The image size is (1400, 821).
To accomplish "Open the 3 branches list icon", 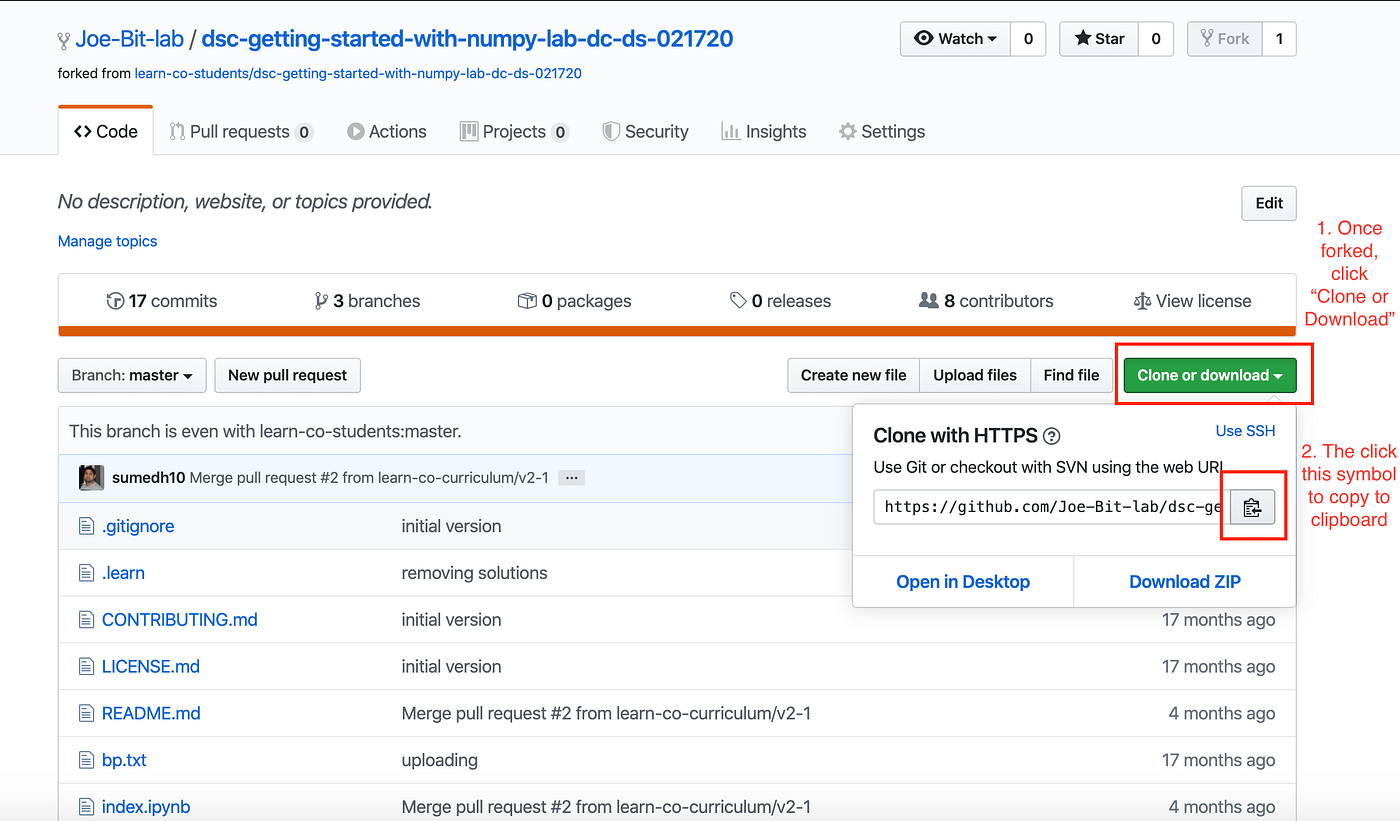I will (321, 300).
